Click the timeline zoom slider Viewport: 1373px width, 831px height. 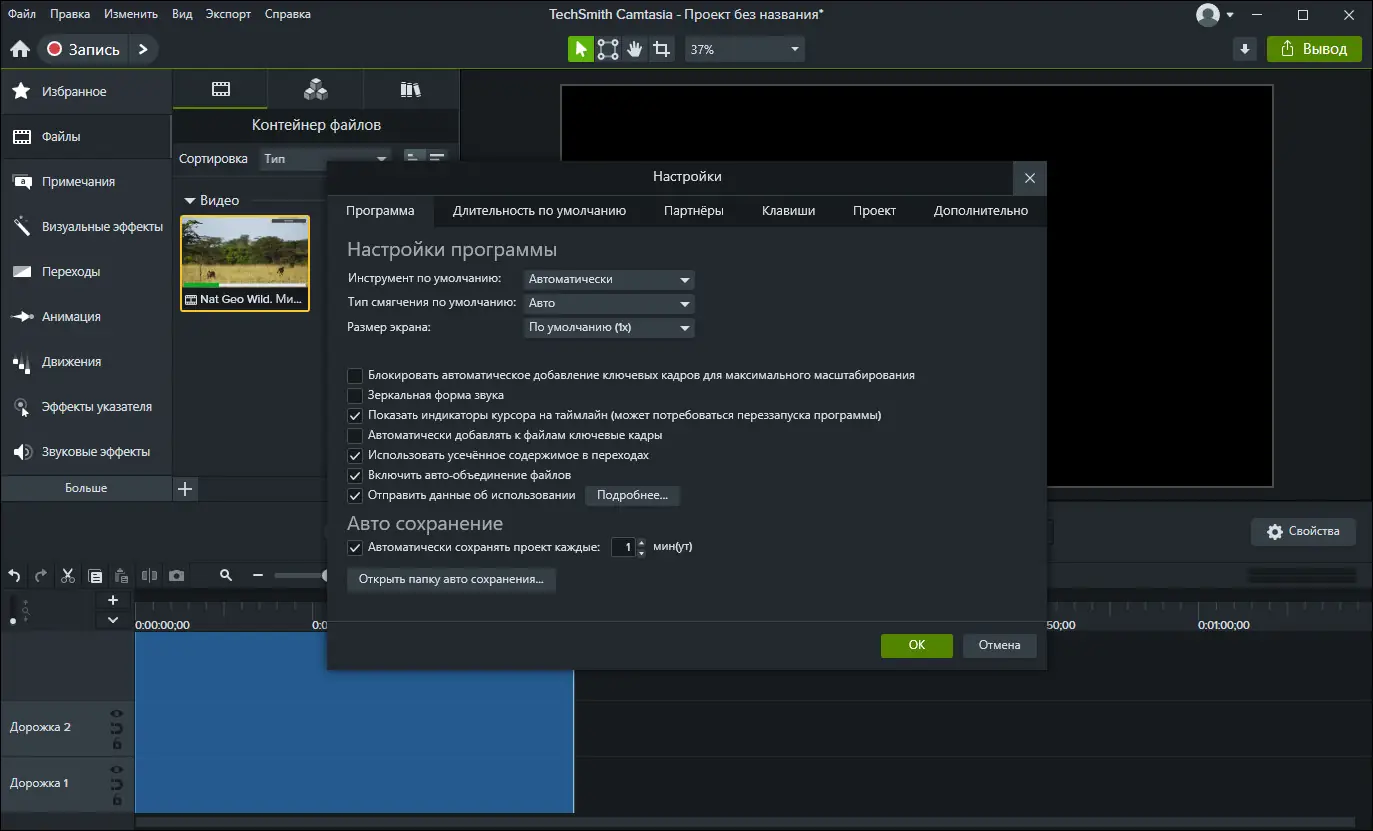click(300, 576)
